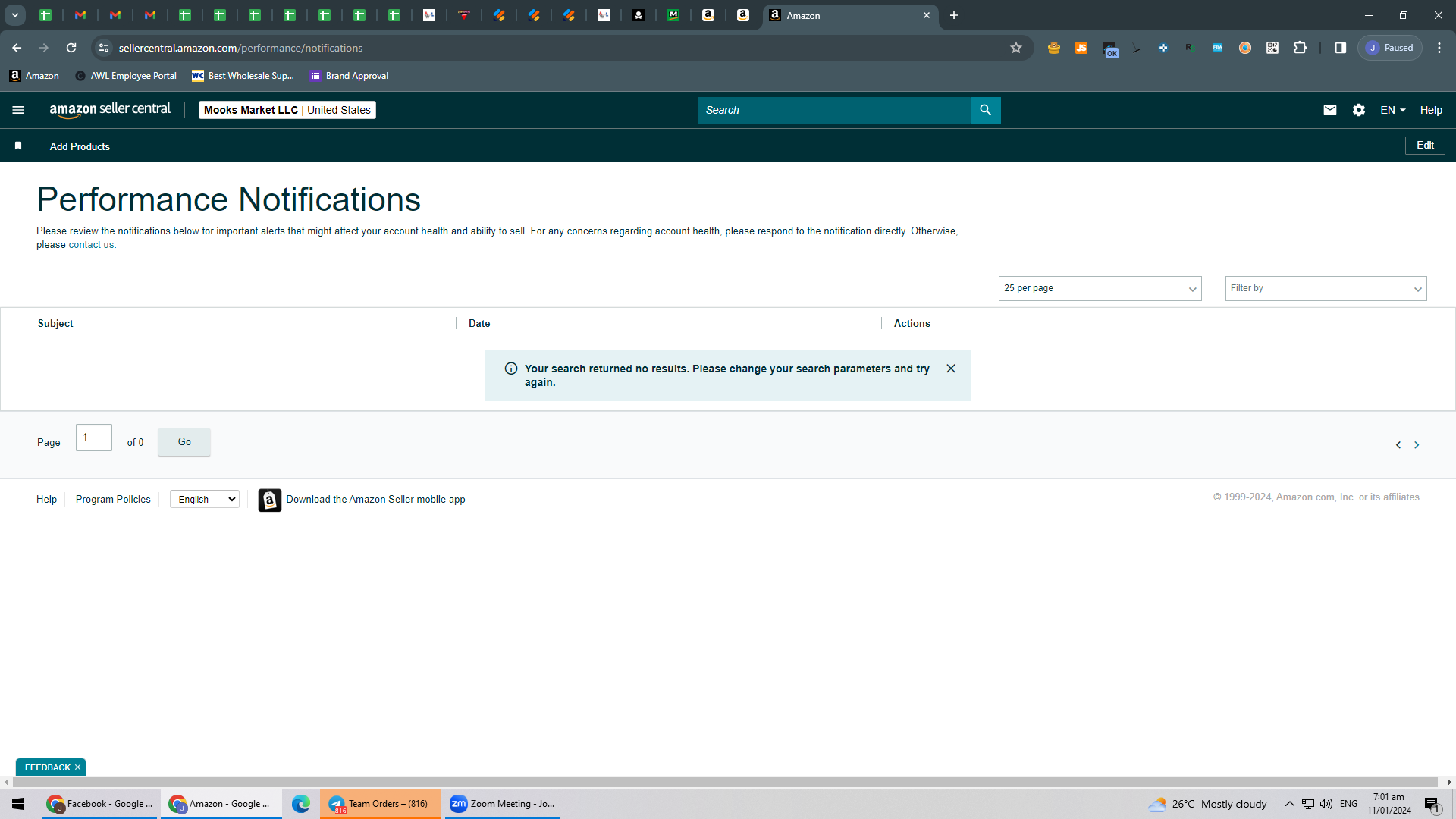Click the page number input field

coord(94,438)
